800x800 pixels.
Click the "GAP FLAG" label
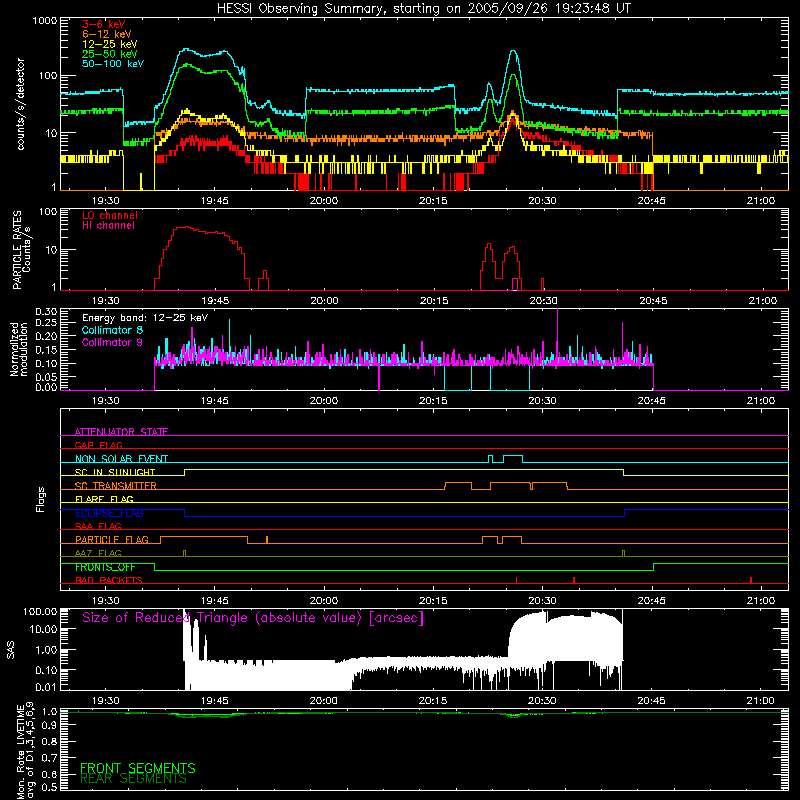click(98, 445)
